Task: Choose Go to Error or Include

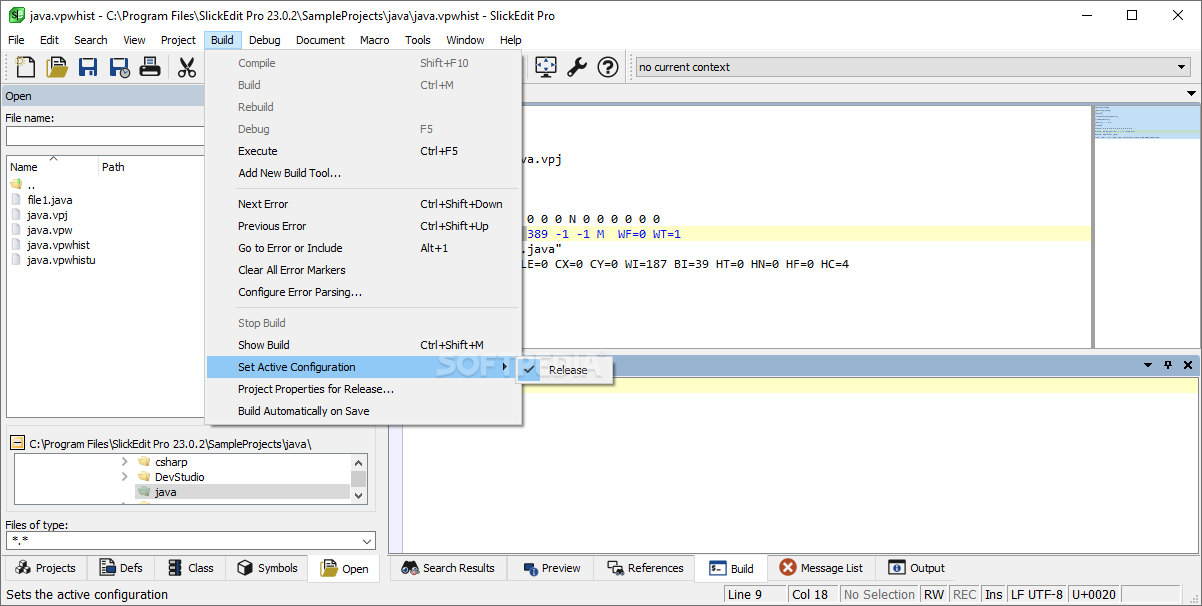Action: 363,248
